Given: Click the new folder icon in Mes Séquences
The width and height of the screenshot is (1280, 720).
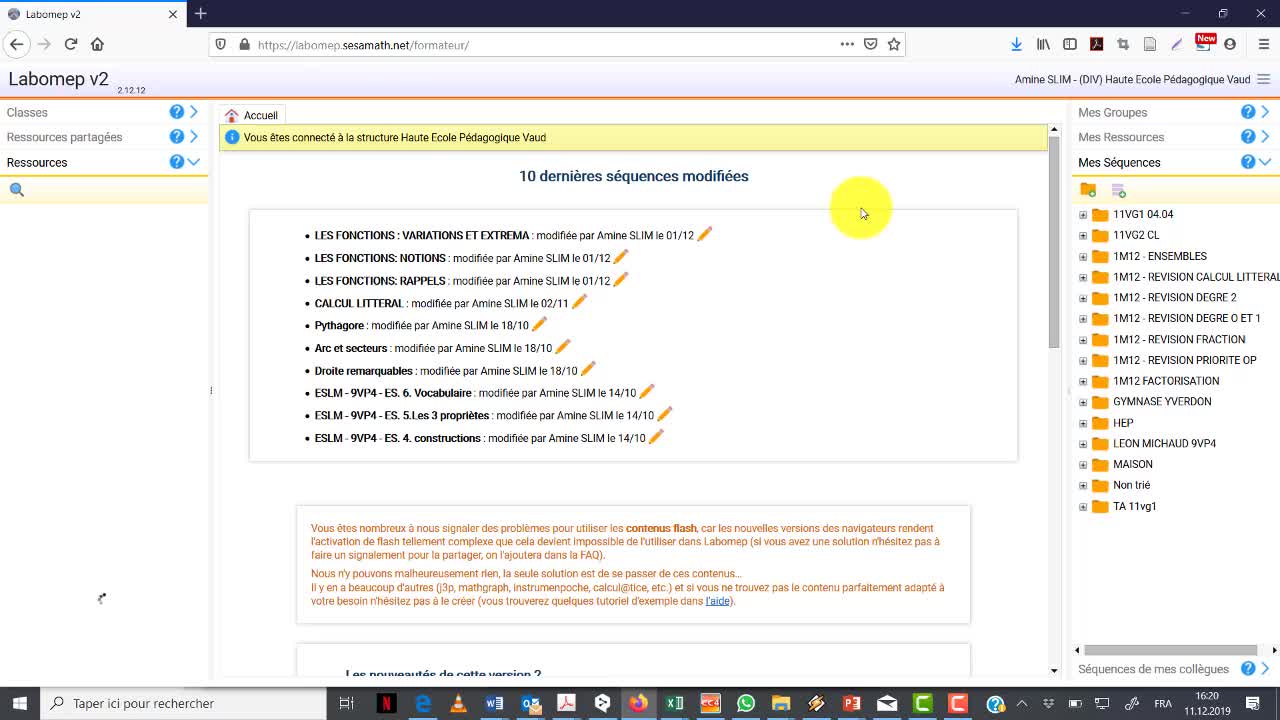Looking at the screenshot, I should coord(1088,190).
